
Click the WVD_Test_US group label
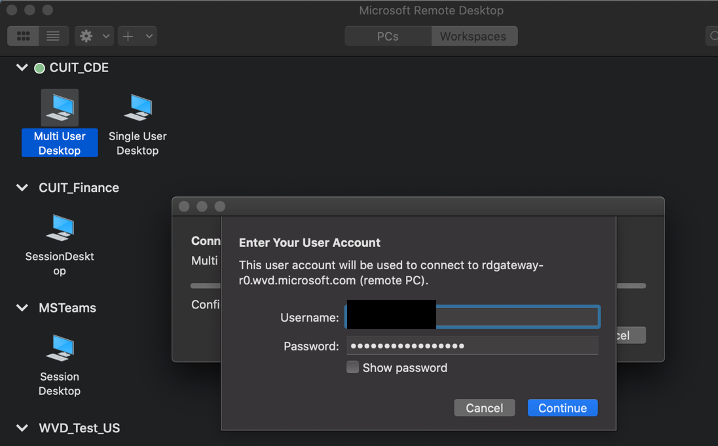[79, 428]
